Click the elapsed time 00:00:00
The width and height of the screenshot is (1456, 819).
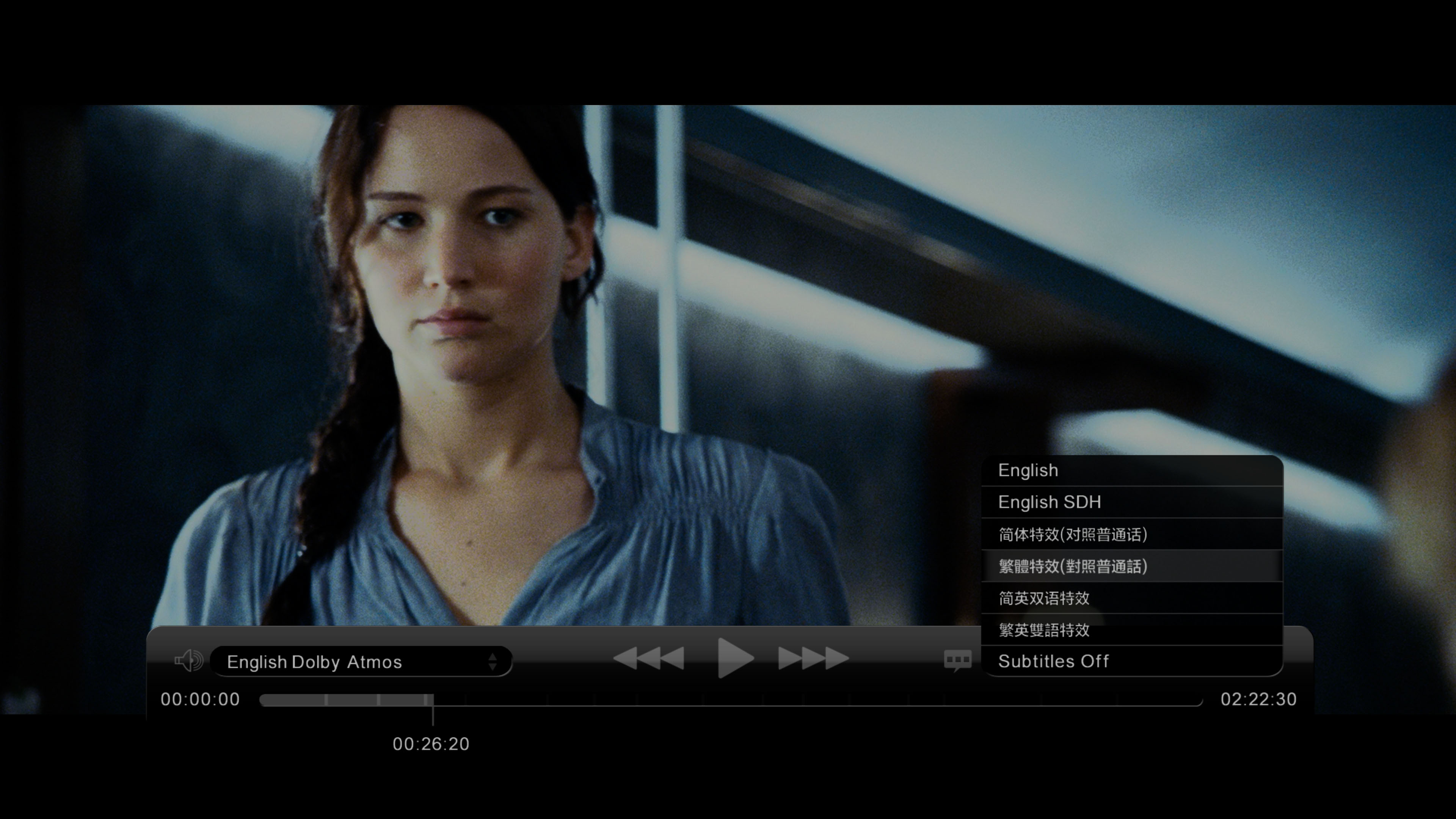200,700
